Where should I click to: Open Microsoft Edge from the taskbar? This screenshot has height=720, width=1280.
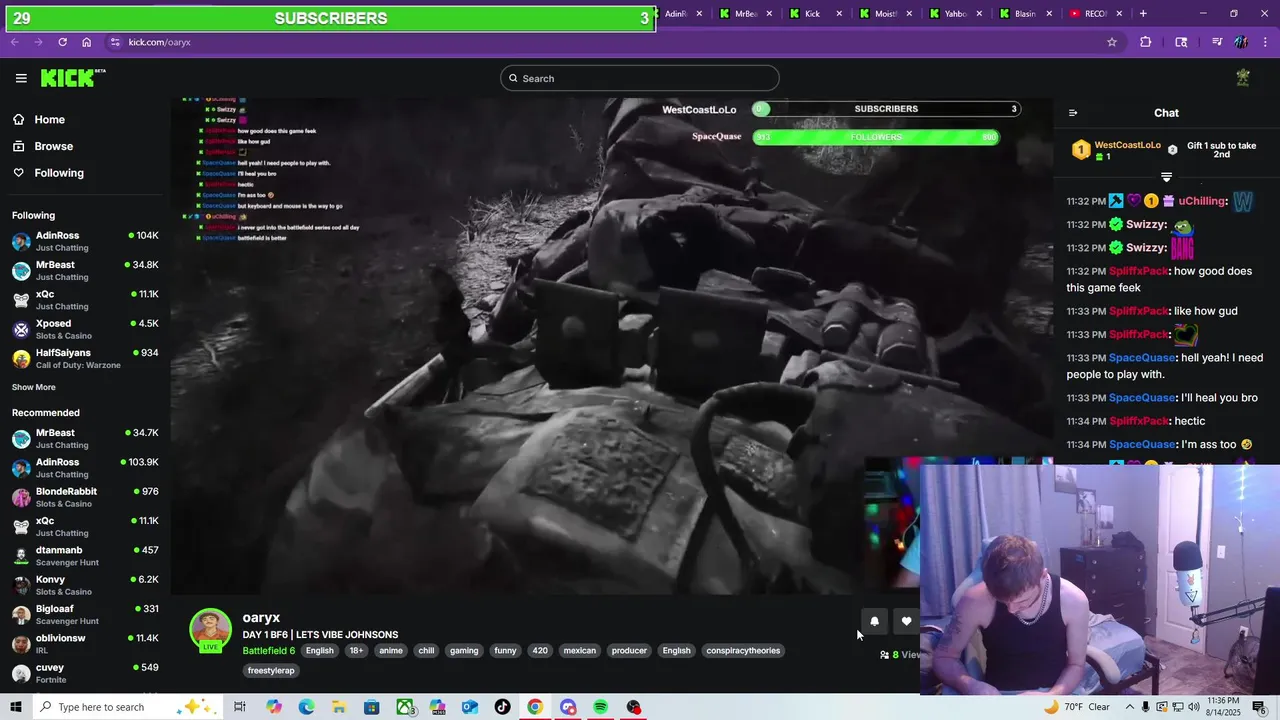pyautogui.click(x=306, y=707)
